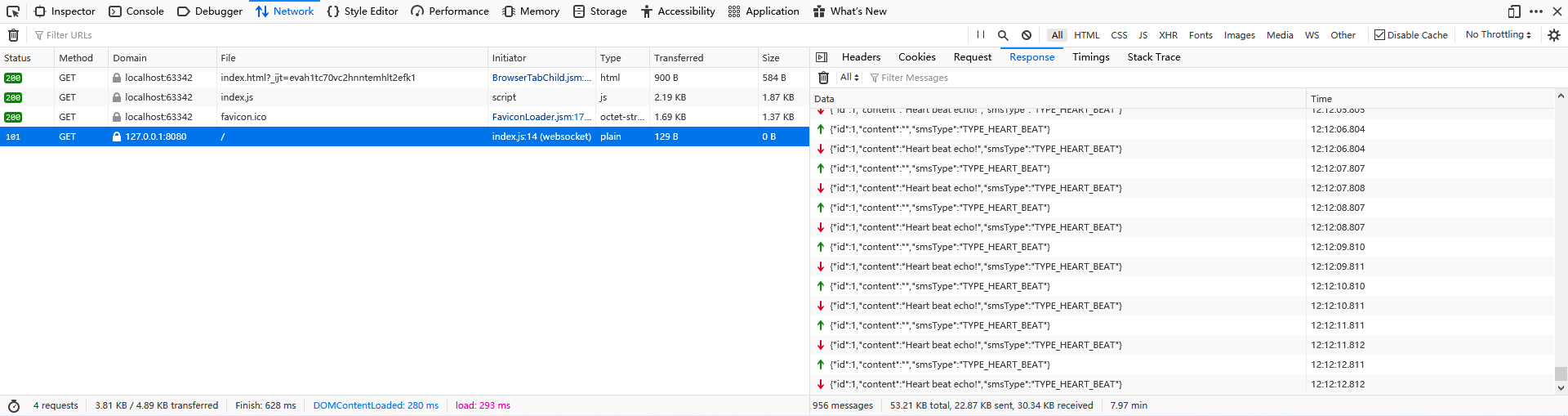Enable the XHR request filter
The width and height of the screenshot is (1568, 416).
click(1168, 35)
